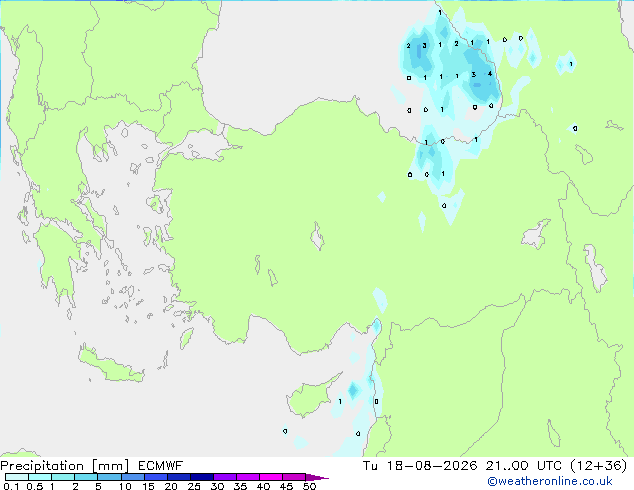Click the precipitation value '4' on the map

pyautogui.click(x=490, y=74)
